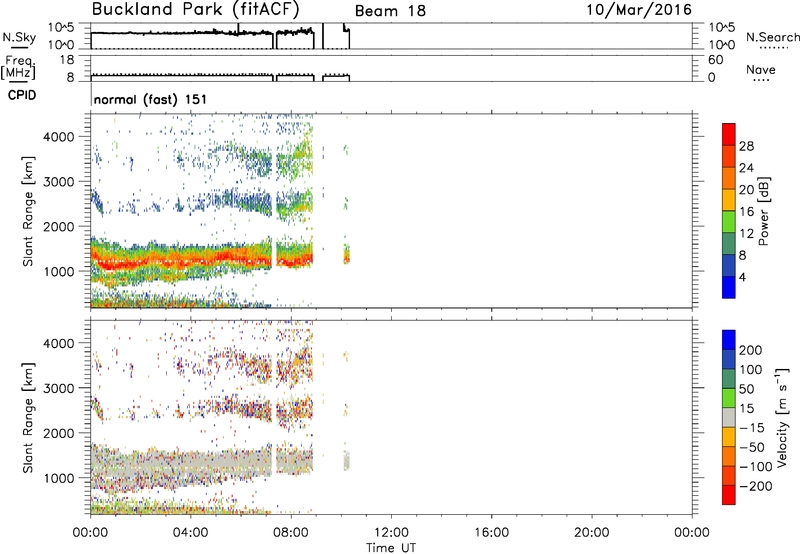Click the 'normal (fast) 151' text
The width and height of the screenshot is (800, 554).
pos(151,99)
